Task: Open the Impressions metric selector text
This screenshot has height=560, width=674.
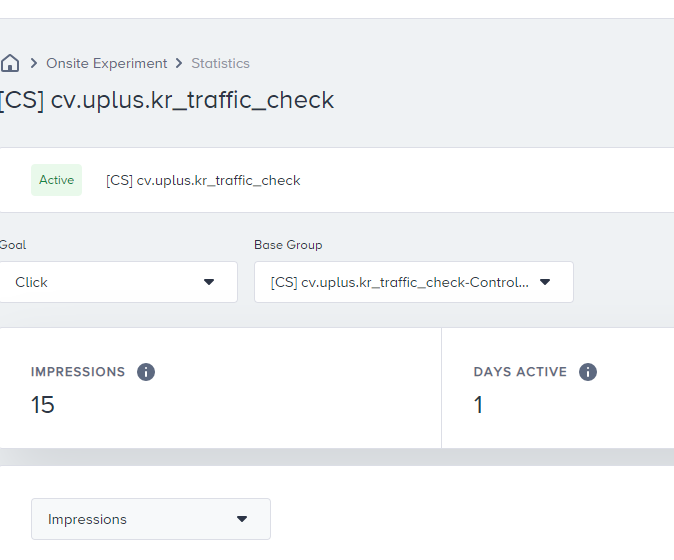Action: click(88, 519)
